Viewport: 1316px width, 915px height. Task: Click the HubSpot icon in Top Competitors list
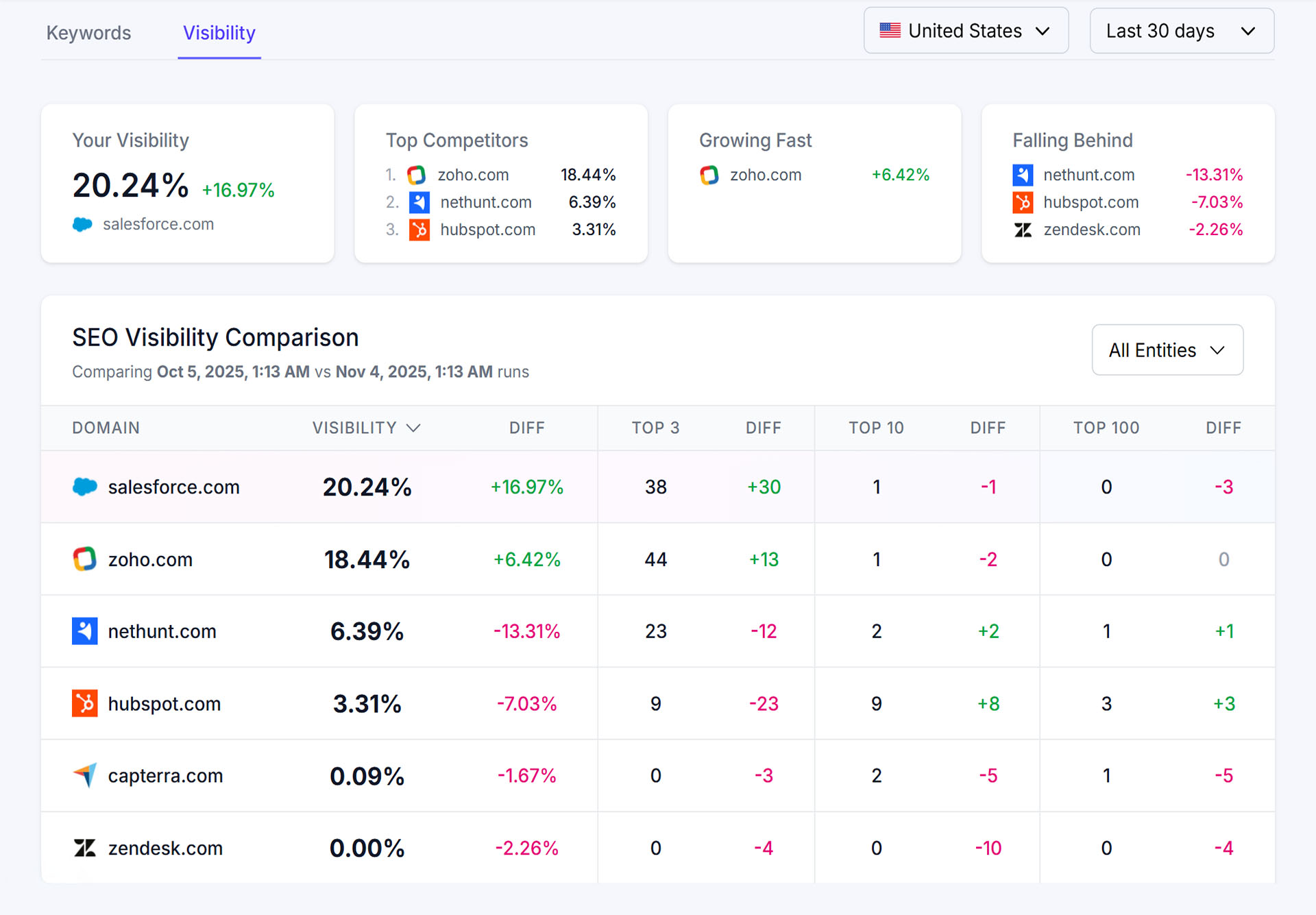tap(419, 230)
